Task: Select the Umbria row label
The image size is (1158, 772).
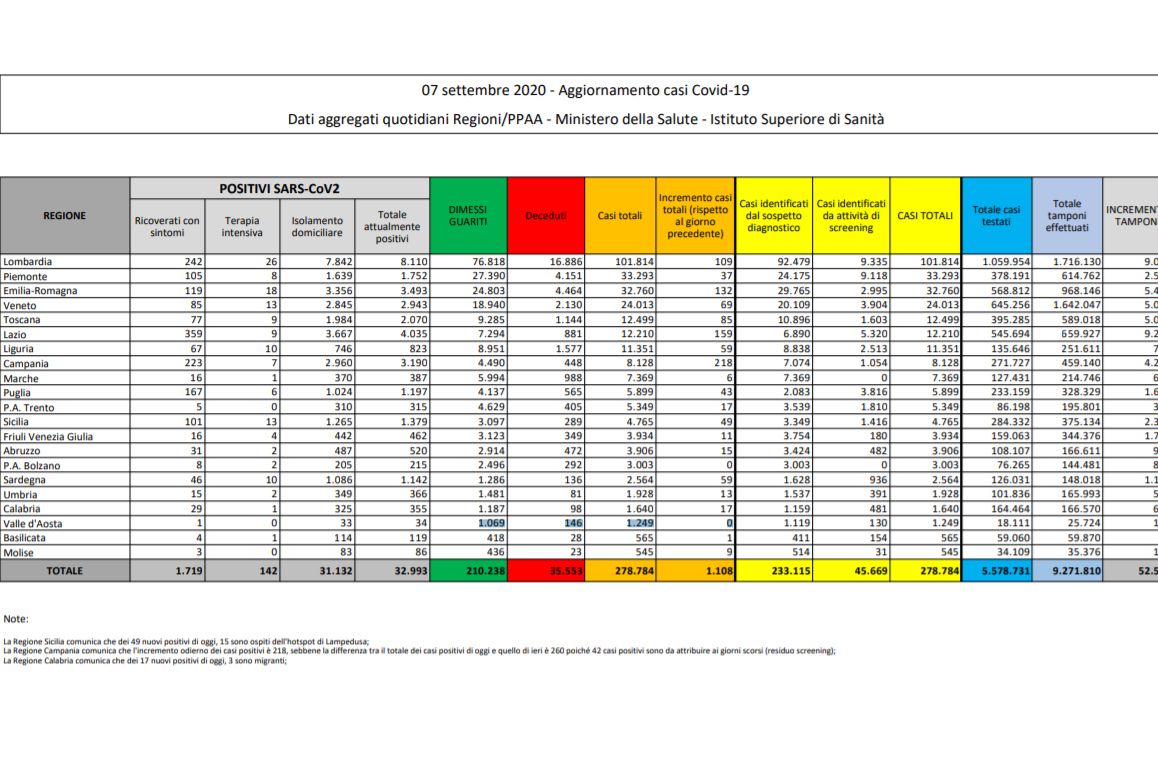Action: 20,494
